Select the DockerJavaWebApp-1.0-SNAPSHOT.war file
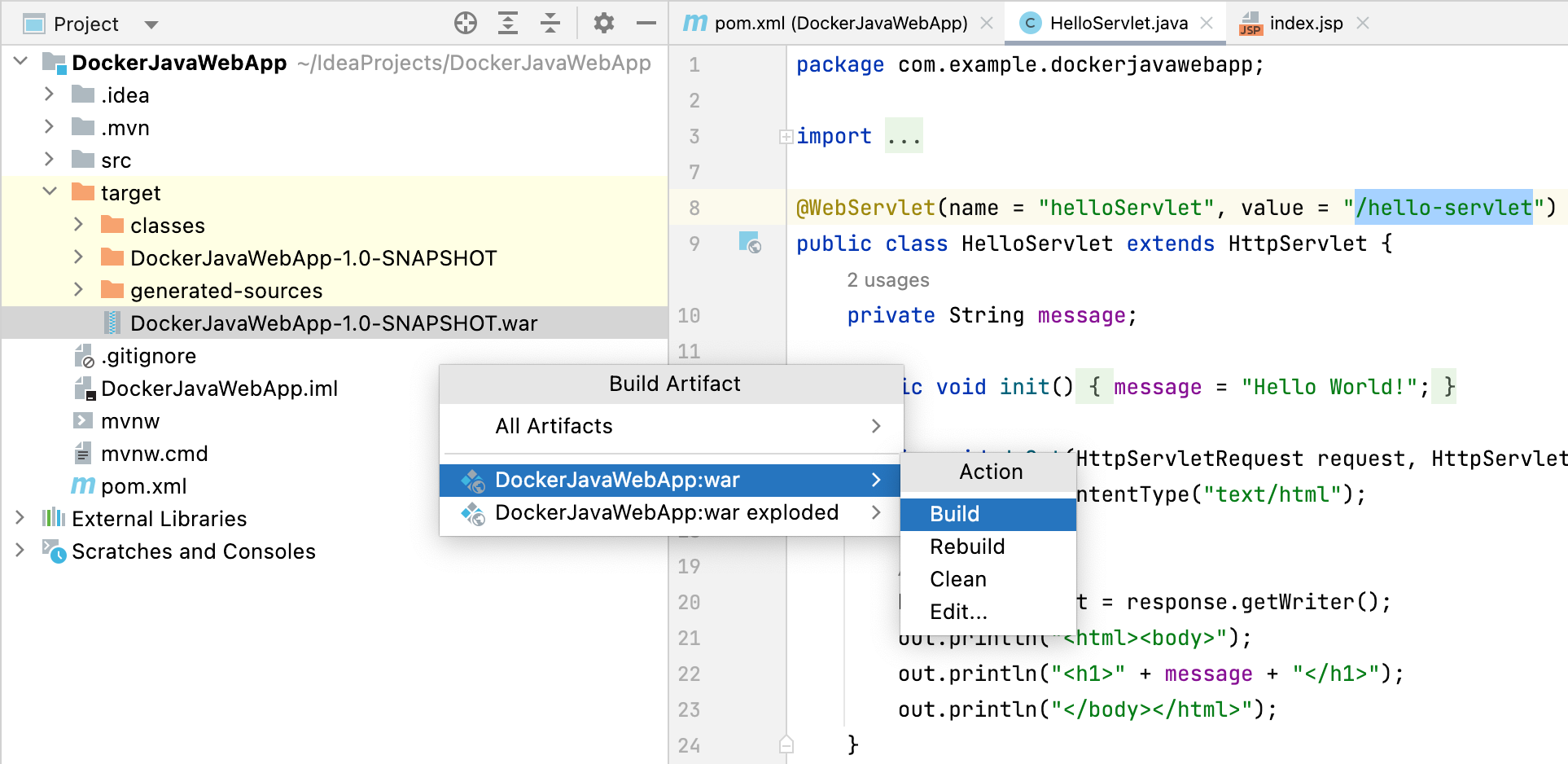Viewport: 1568px width, 764px height. [333, 323]
